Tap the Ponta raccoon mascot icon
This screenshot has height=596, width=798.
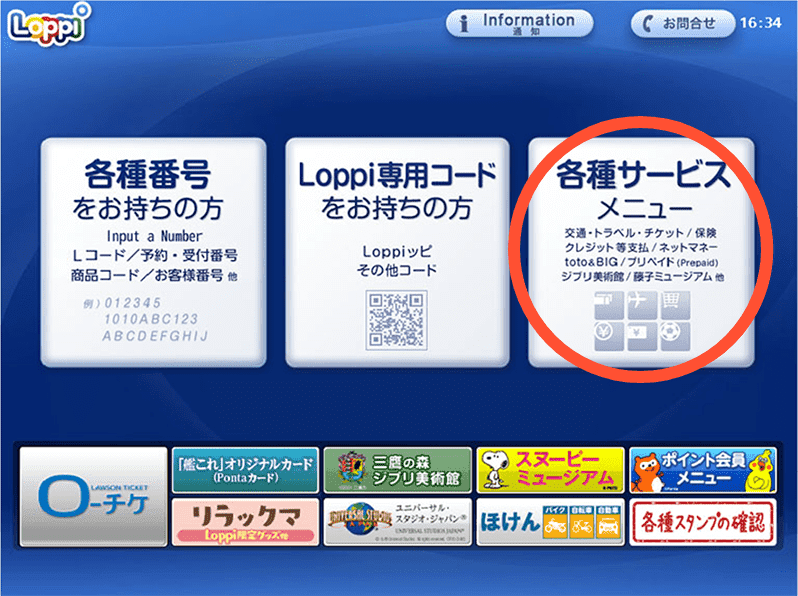pyautogui.click(x=647, y=473)
